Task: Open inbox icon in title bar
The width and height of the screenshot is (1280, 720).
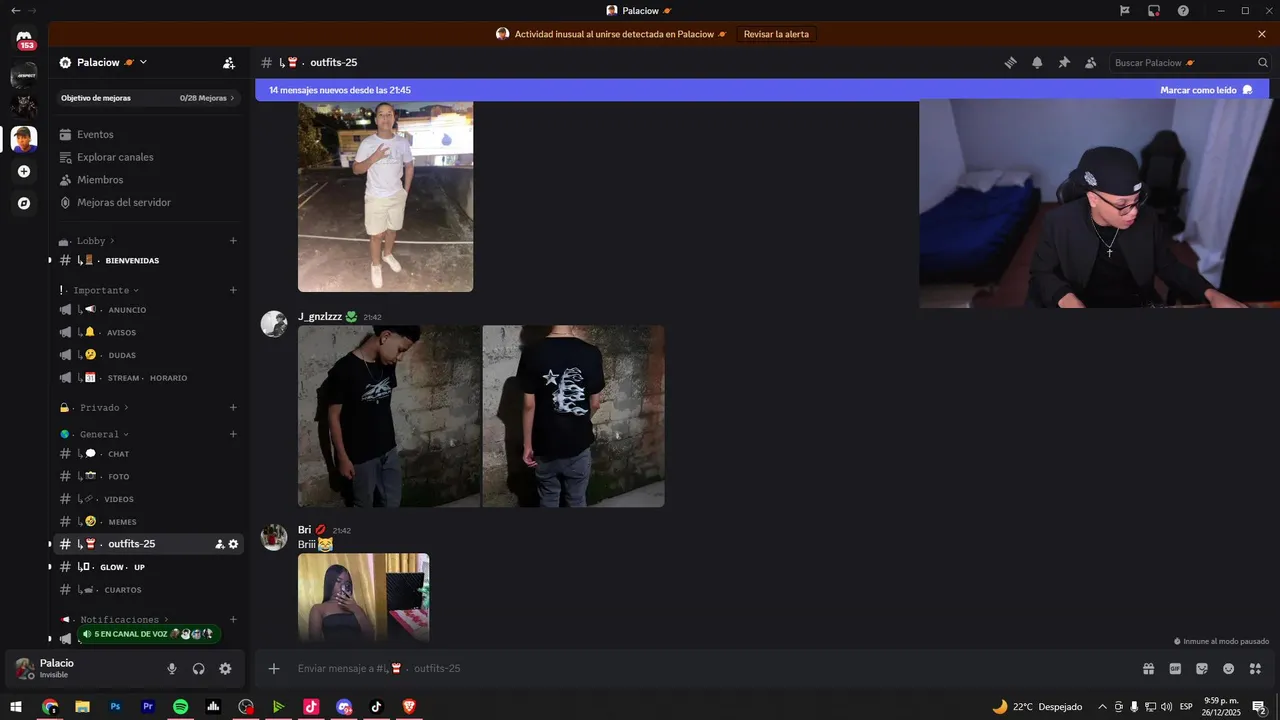Action: click(x=1153, y=10)
